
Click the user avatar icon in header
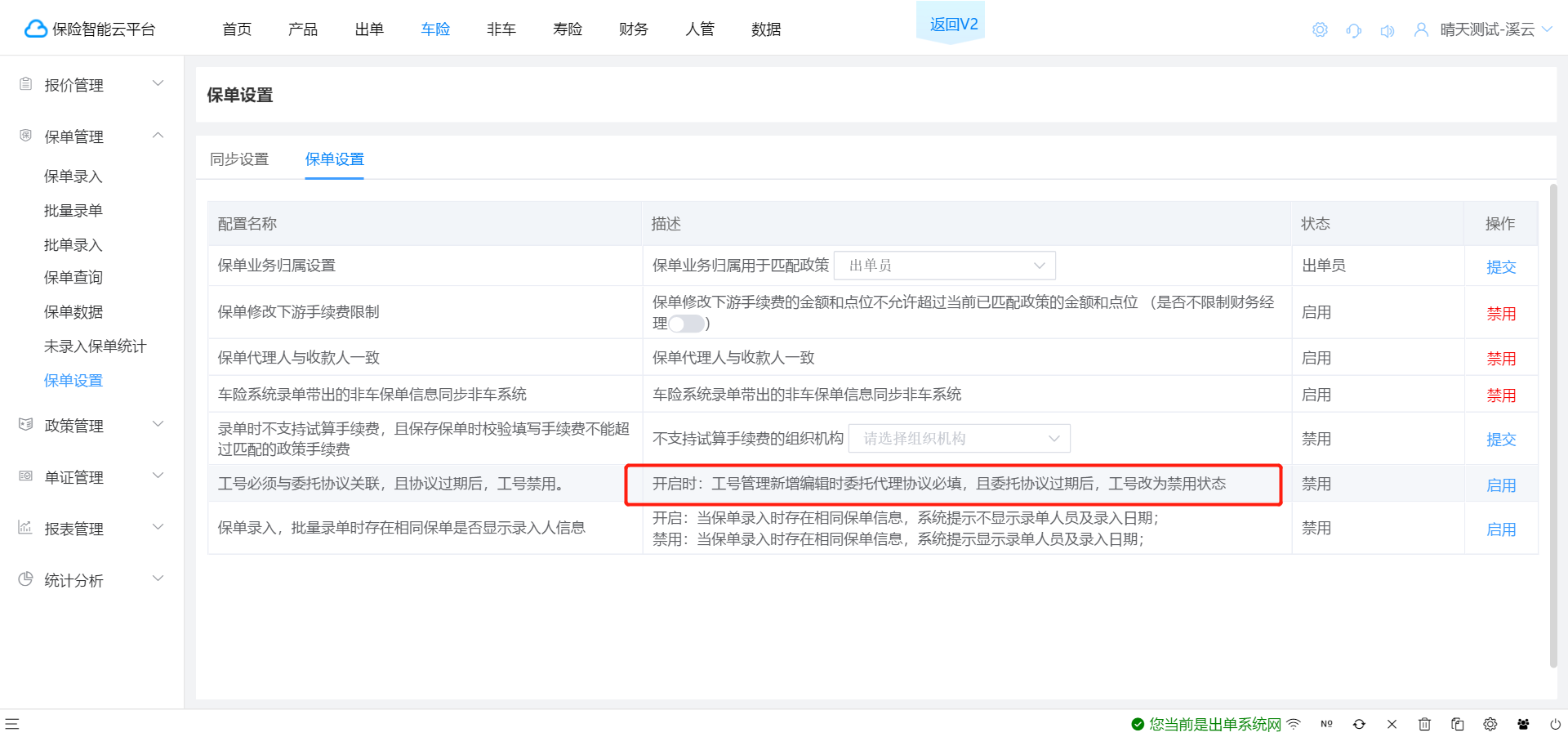(x=1421, y=30)
